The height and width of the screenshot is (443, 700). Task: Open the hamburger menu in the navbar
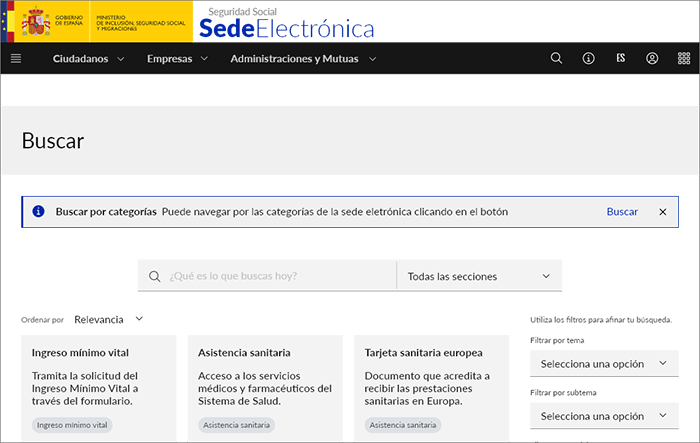coord(16,59)
